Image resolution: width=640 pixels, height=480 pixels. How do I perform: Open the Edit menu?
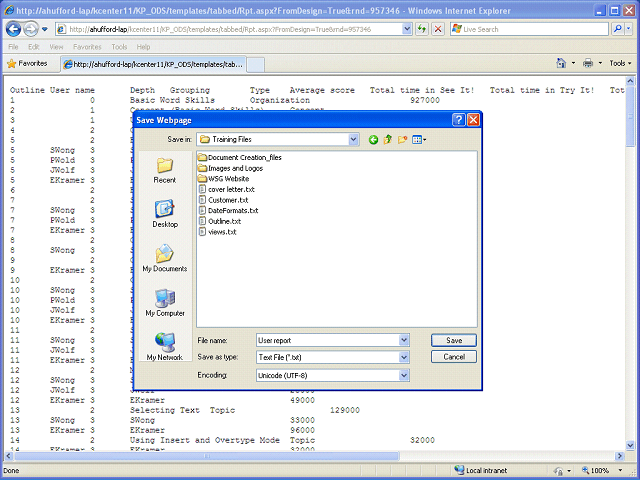click(33, 47)
